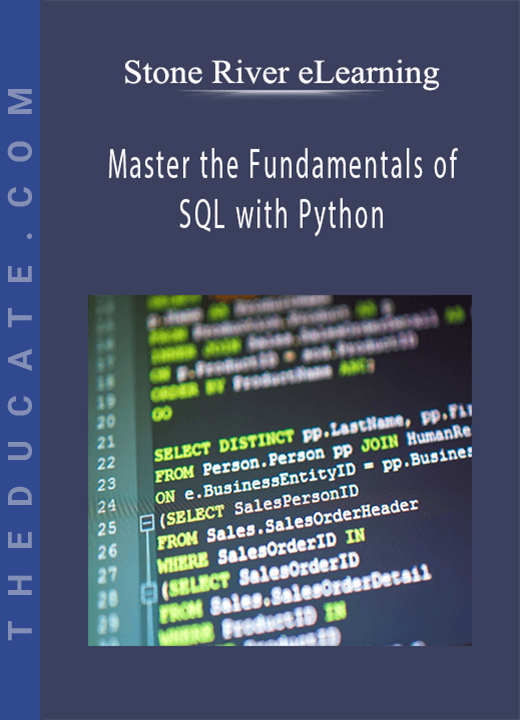Screen dimensions: 520x720
Task: Click the 'FROM Sales.SalesOrderHeader' code line
Action: 288,524
